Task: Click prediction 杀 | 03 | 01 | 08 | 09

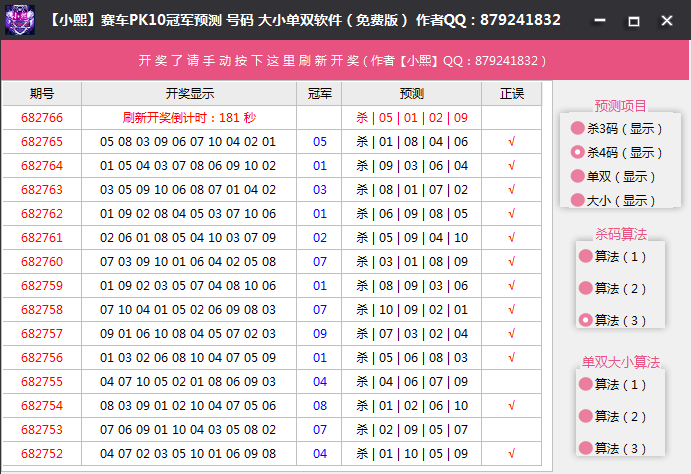Action: pyautogui.click(x=412, y=262)
